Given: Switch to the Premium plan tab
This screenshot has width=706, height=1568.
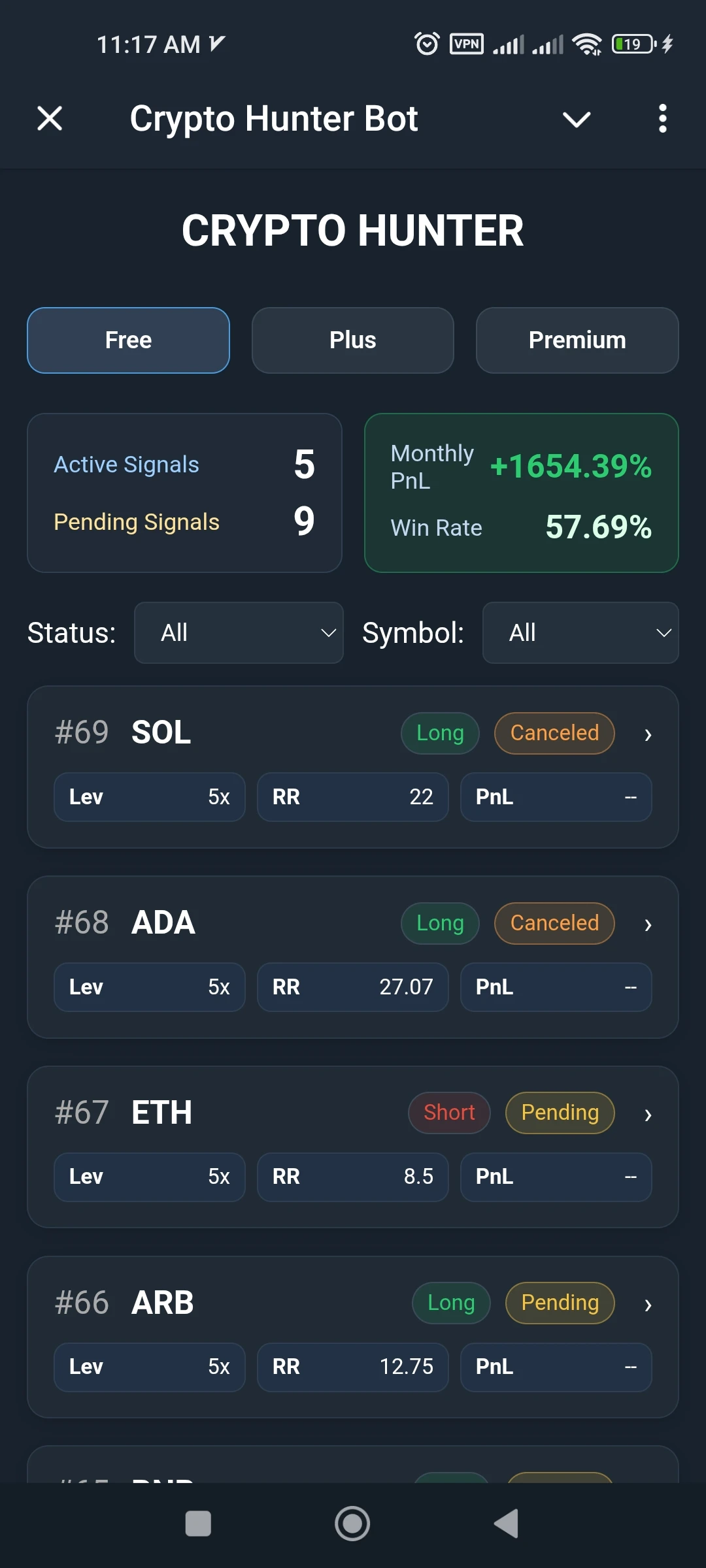Looking at the screenshot, I should 577,340.
